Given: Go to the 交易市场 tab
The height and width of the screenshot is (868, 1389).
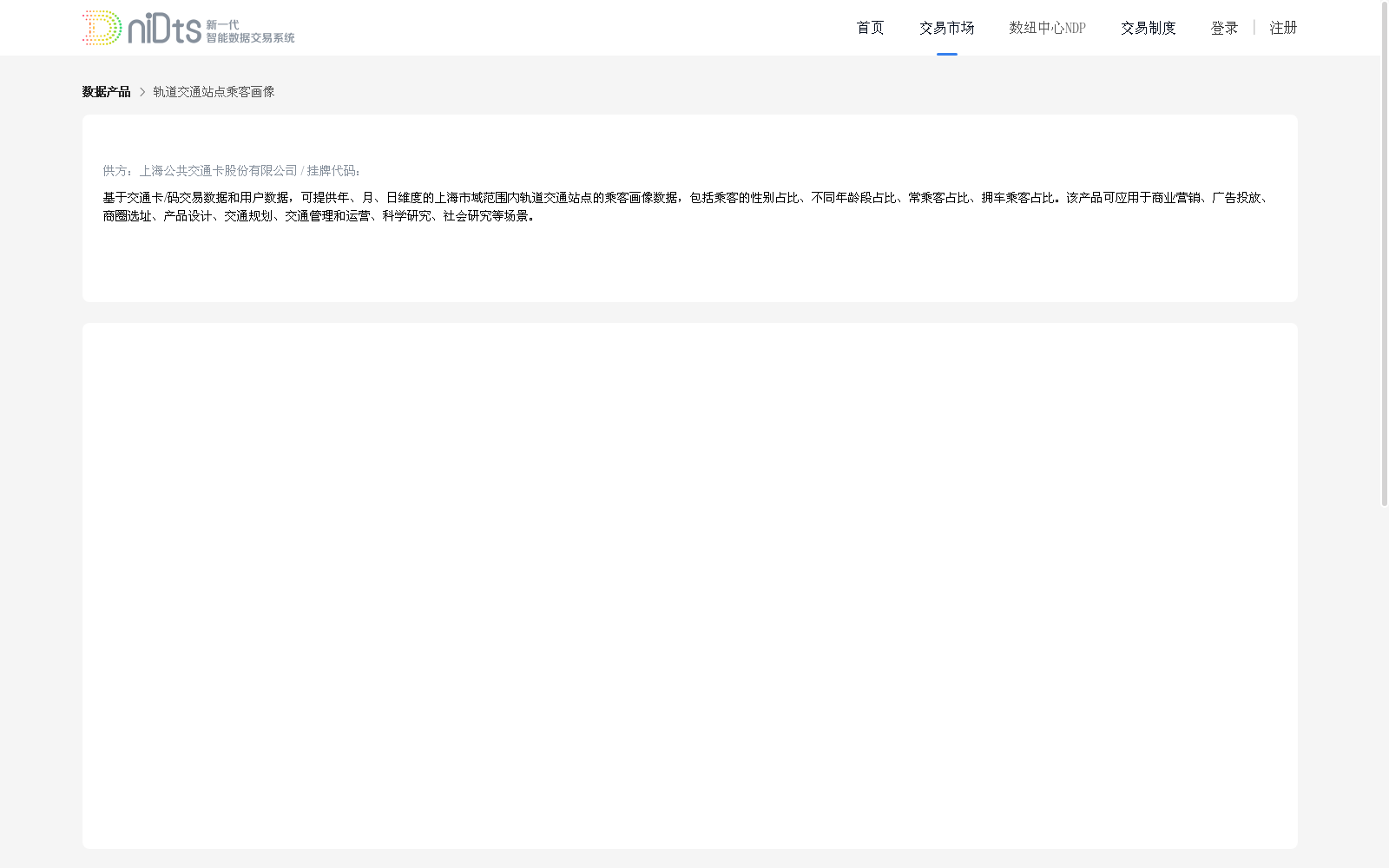Looking at the screenshot, I should coord(946,28).
